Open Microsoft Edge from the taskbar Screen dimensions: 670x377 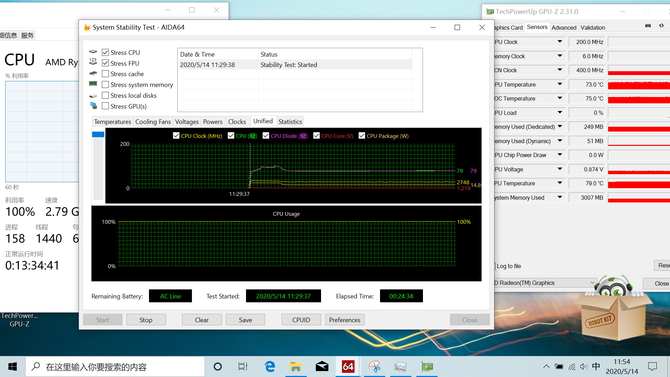(270, 366)
